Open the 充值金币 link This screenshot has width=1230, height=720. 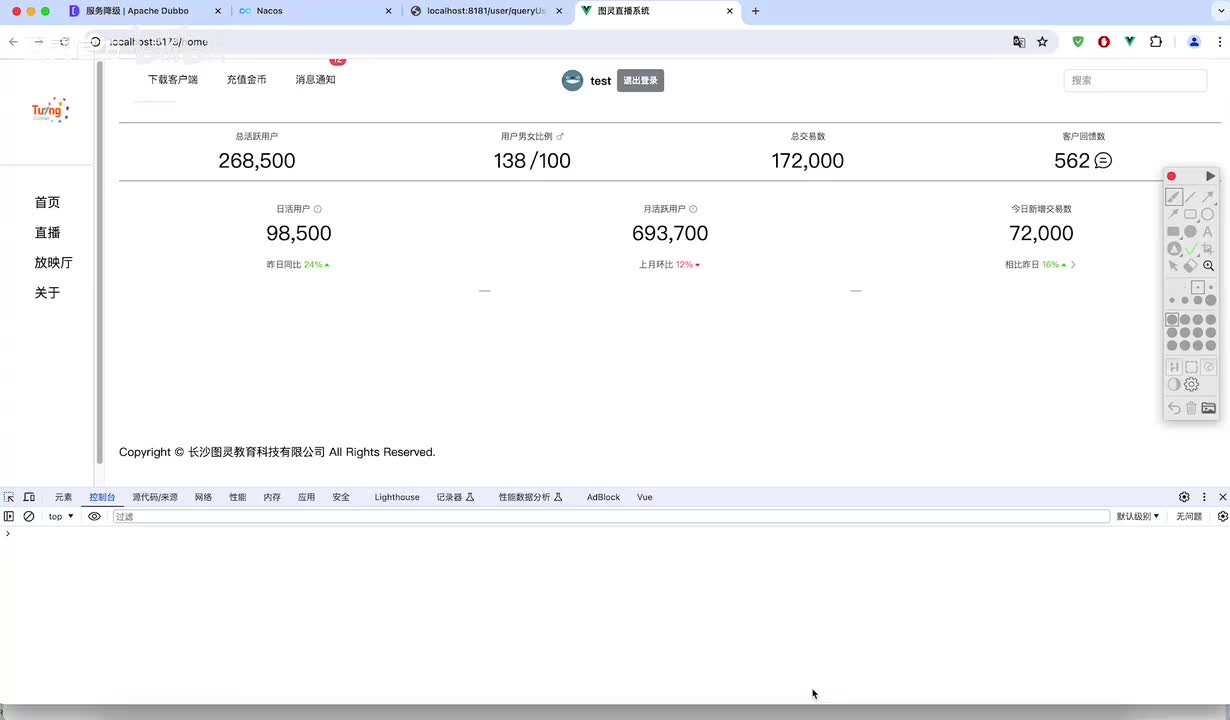[x=246, y=80]
